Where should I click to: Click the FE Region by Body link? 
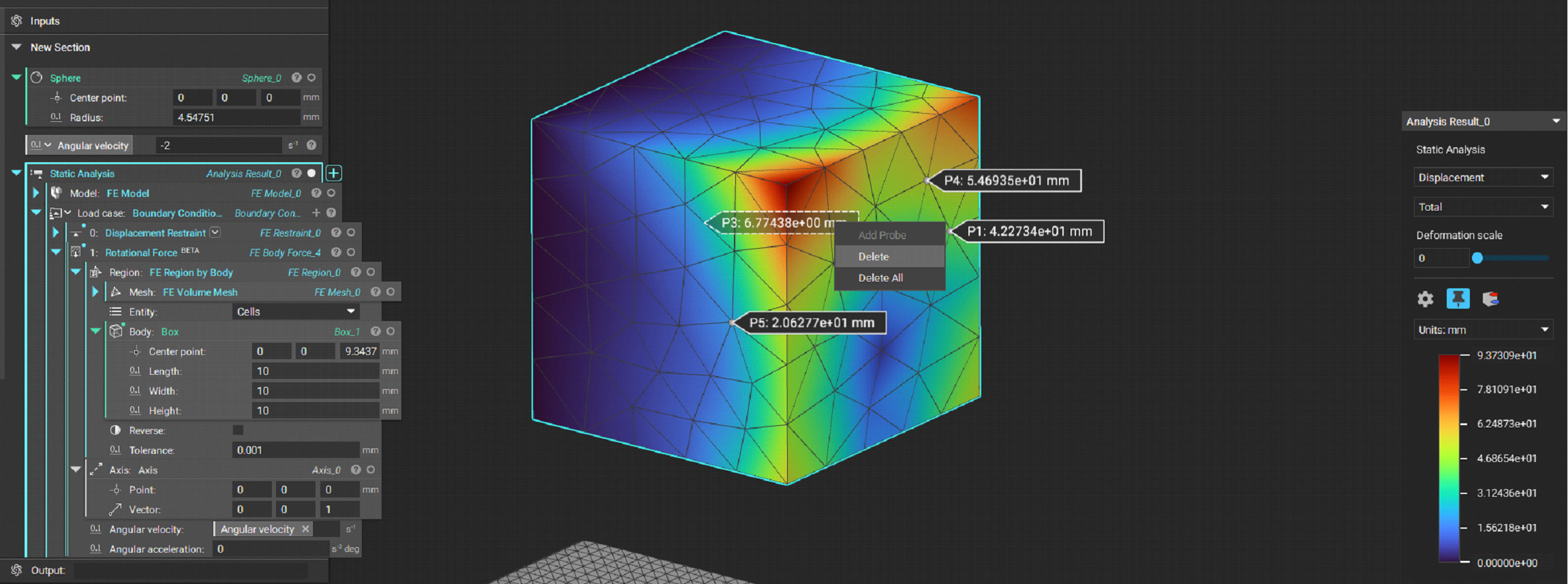coord(191,272)
